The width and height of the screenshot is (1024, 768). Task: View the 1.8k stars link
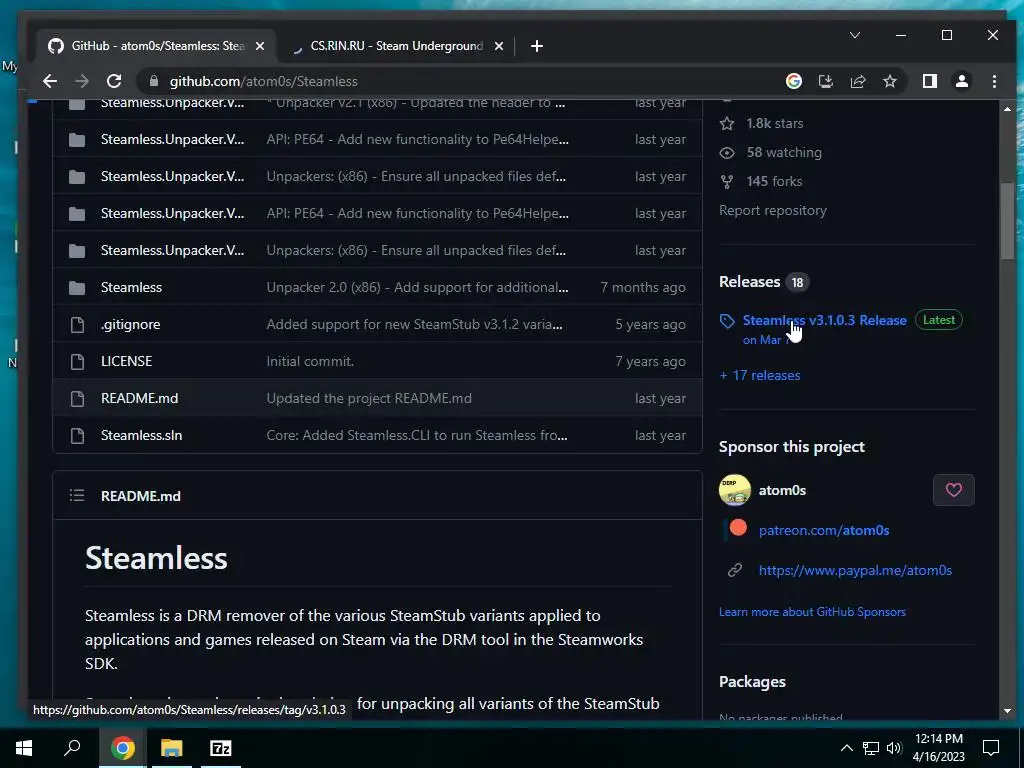point(775,123)
